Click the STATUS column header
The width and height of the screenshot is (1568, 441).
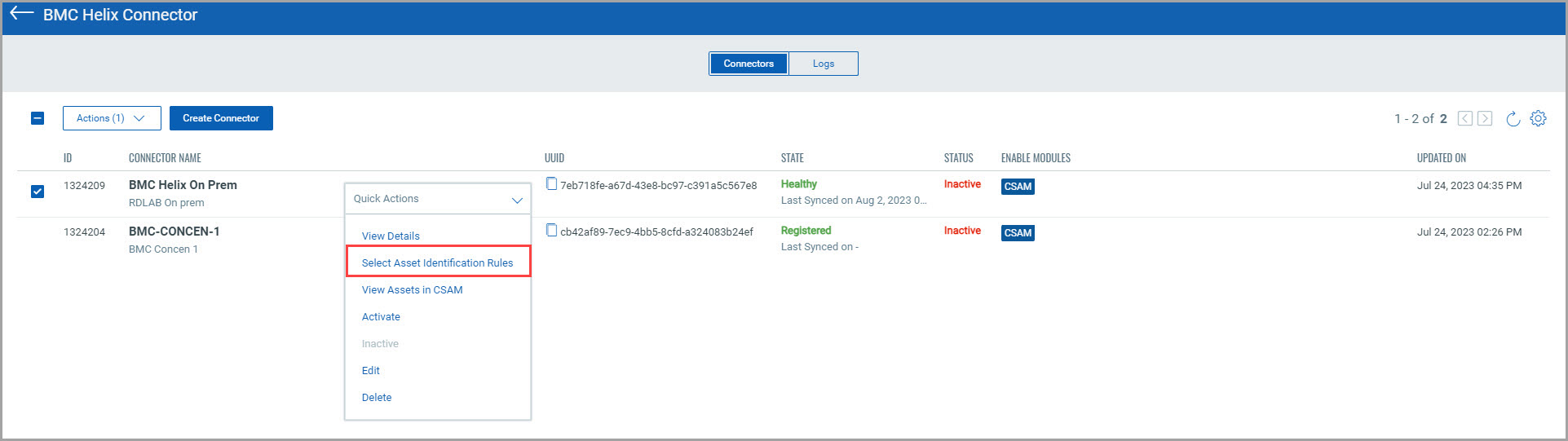point(958,158)
